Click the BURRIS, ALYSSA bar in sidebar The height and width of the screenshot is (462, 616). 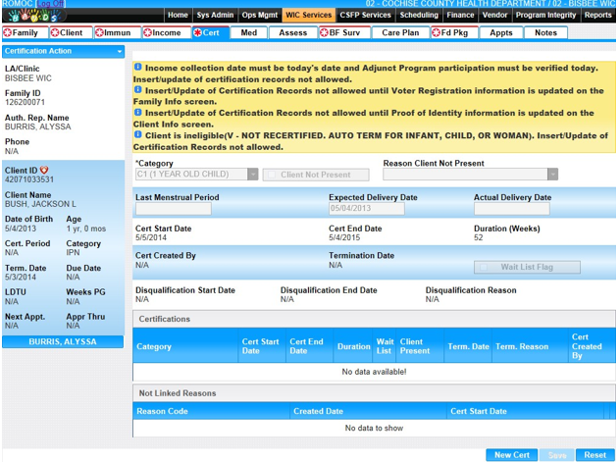63,341
